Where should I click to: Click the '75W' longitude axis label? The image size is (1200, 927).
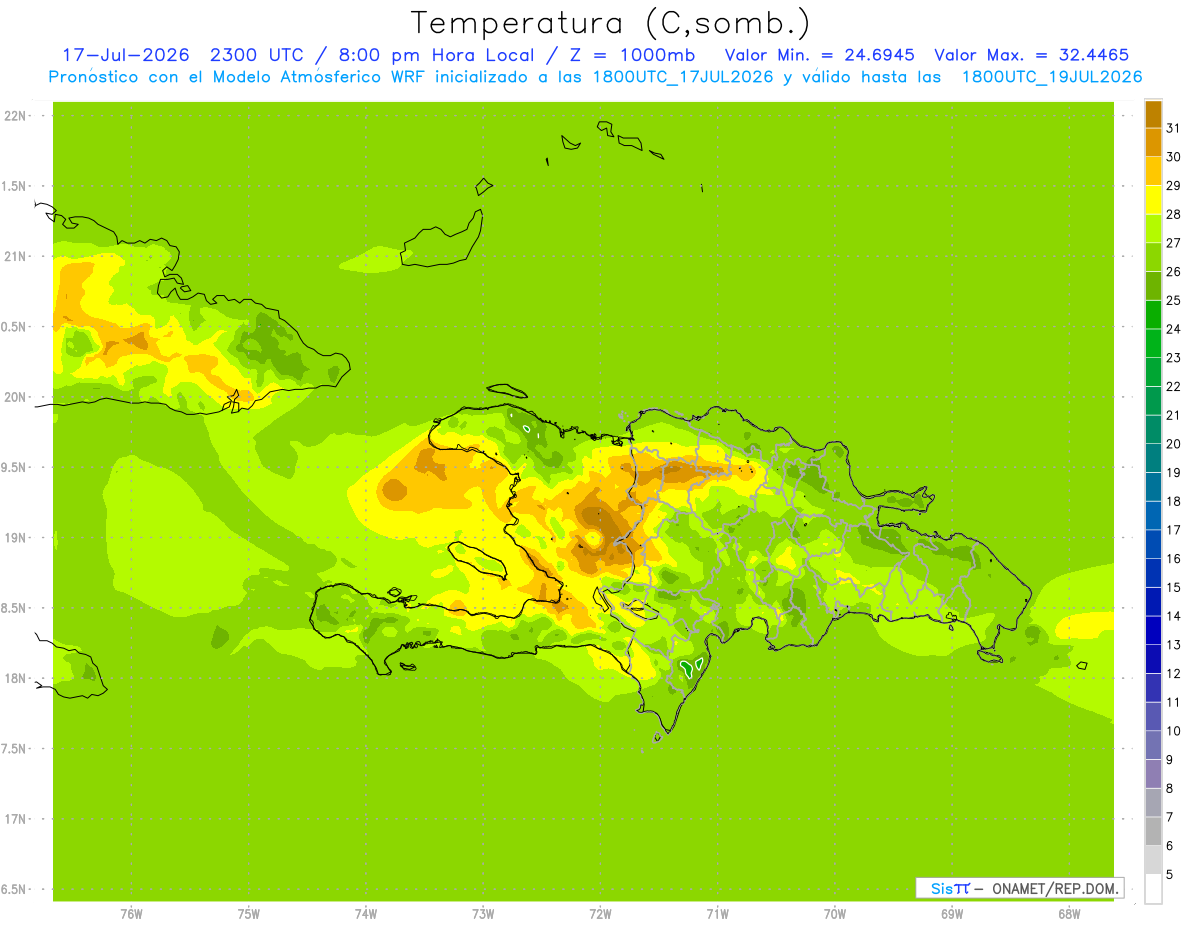[249, 914]
